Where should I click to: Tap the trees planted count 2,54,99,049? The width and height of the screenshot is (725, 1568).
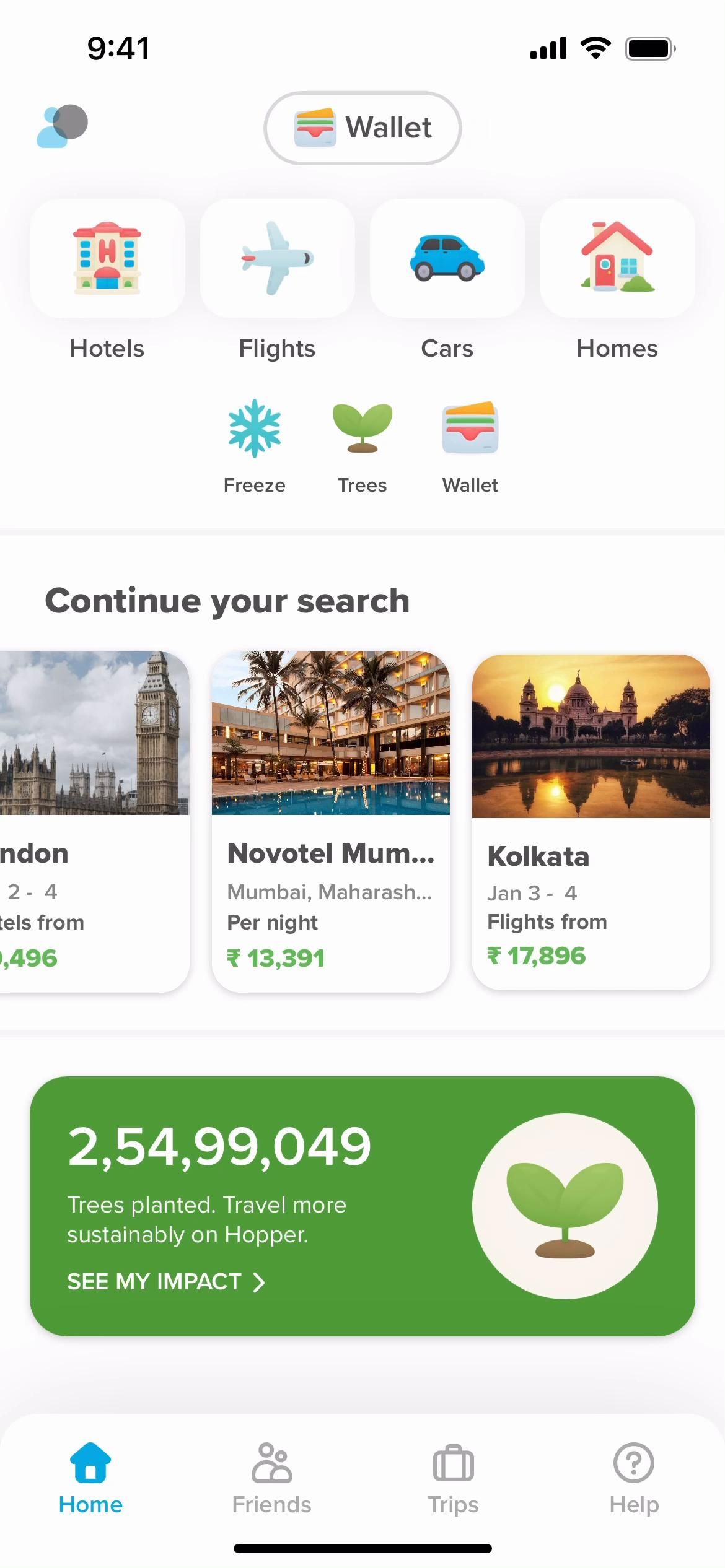[219, 1146]
